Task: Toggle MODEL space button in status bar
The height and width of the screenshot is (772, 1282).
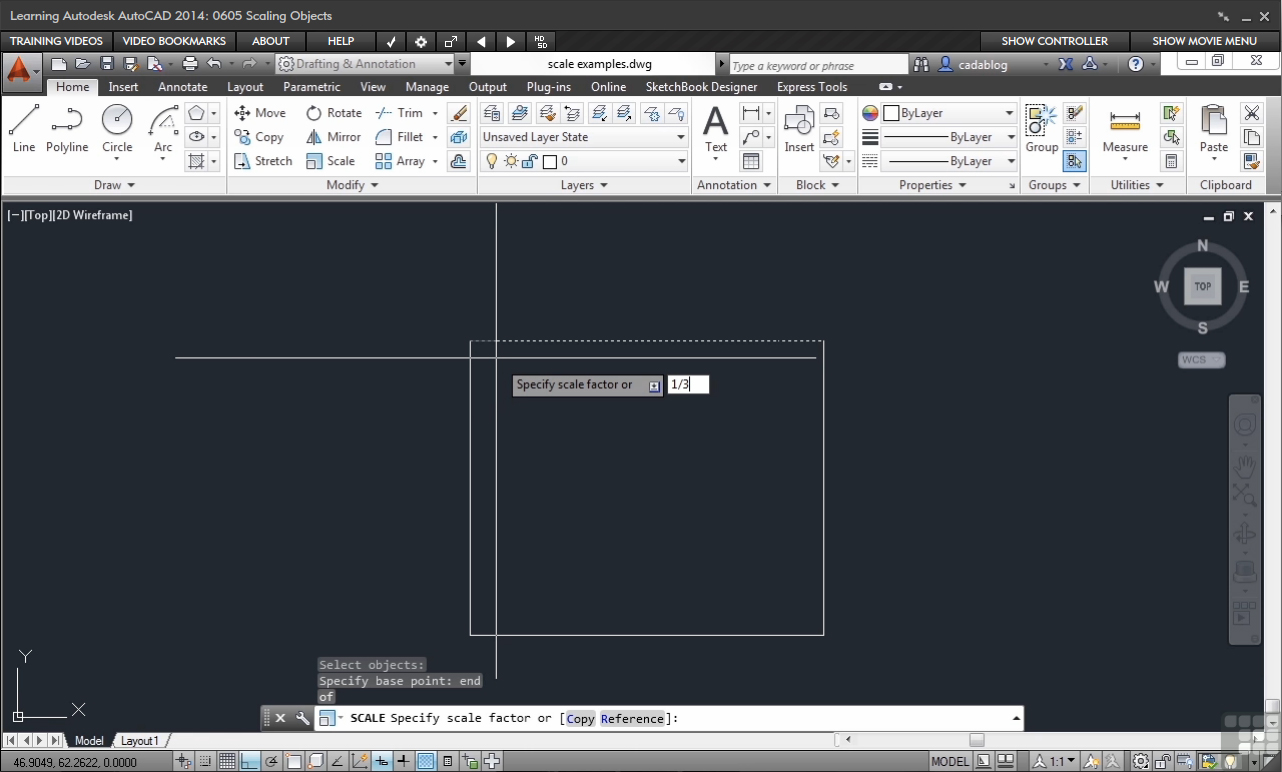Action: click(949, 762)
